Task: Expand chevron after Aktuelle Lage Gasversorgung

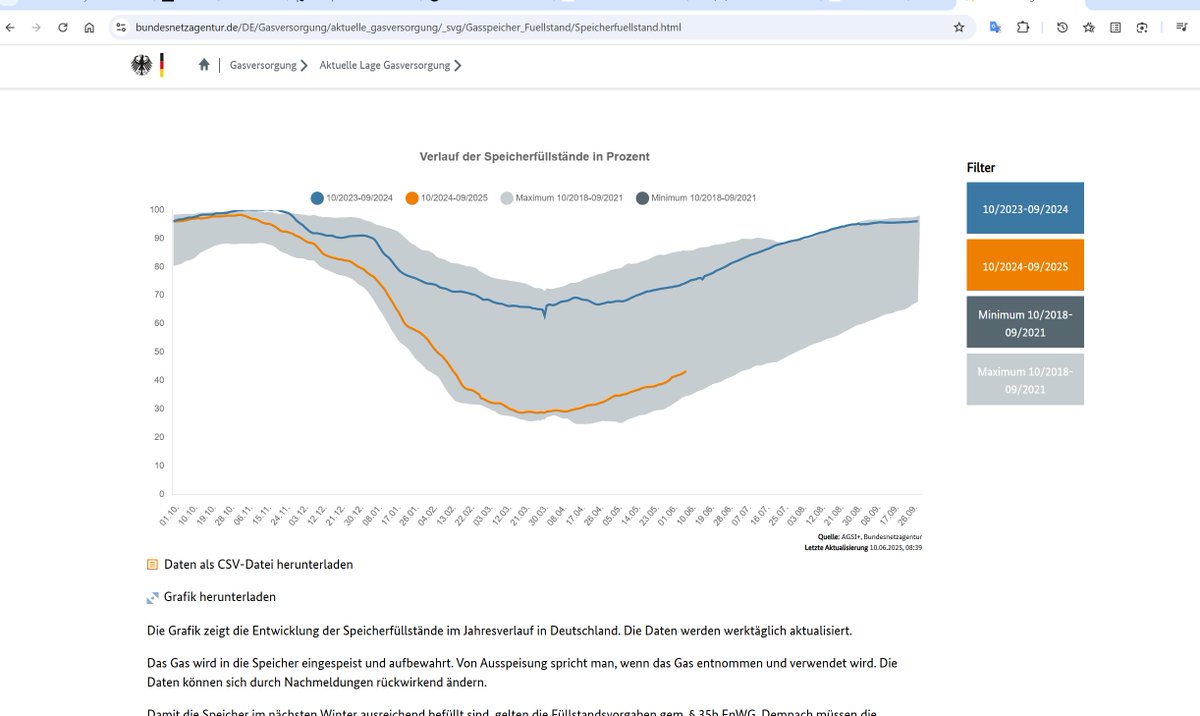Action: (x=458, y=66)
